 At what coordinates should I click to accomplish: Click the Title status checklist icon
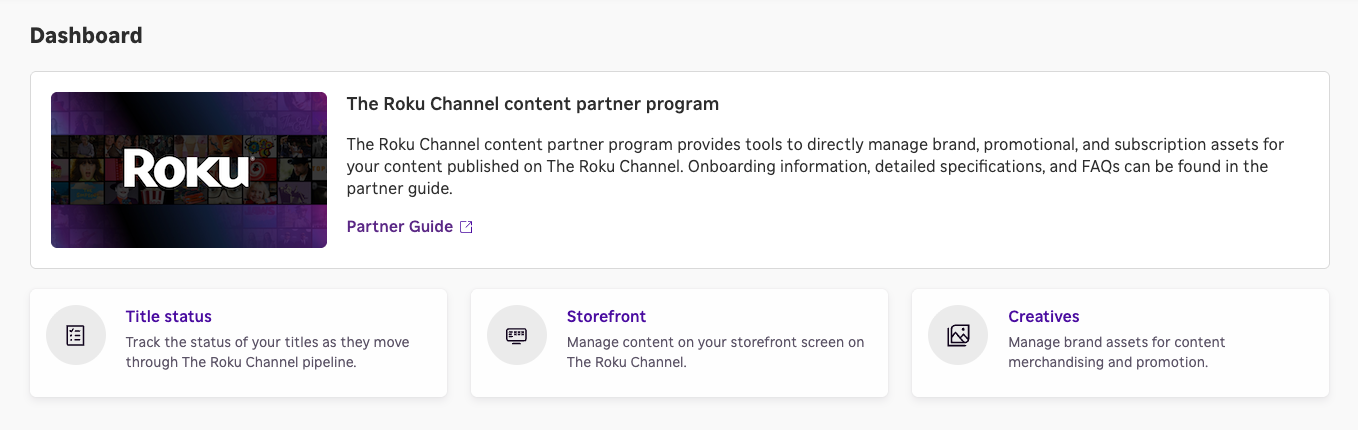pos(76,335)
